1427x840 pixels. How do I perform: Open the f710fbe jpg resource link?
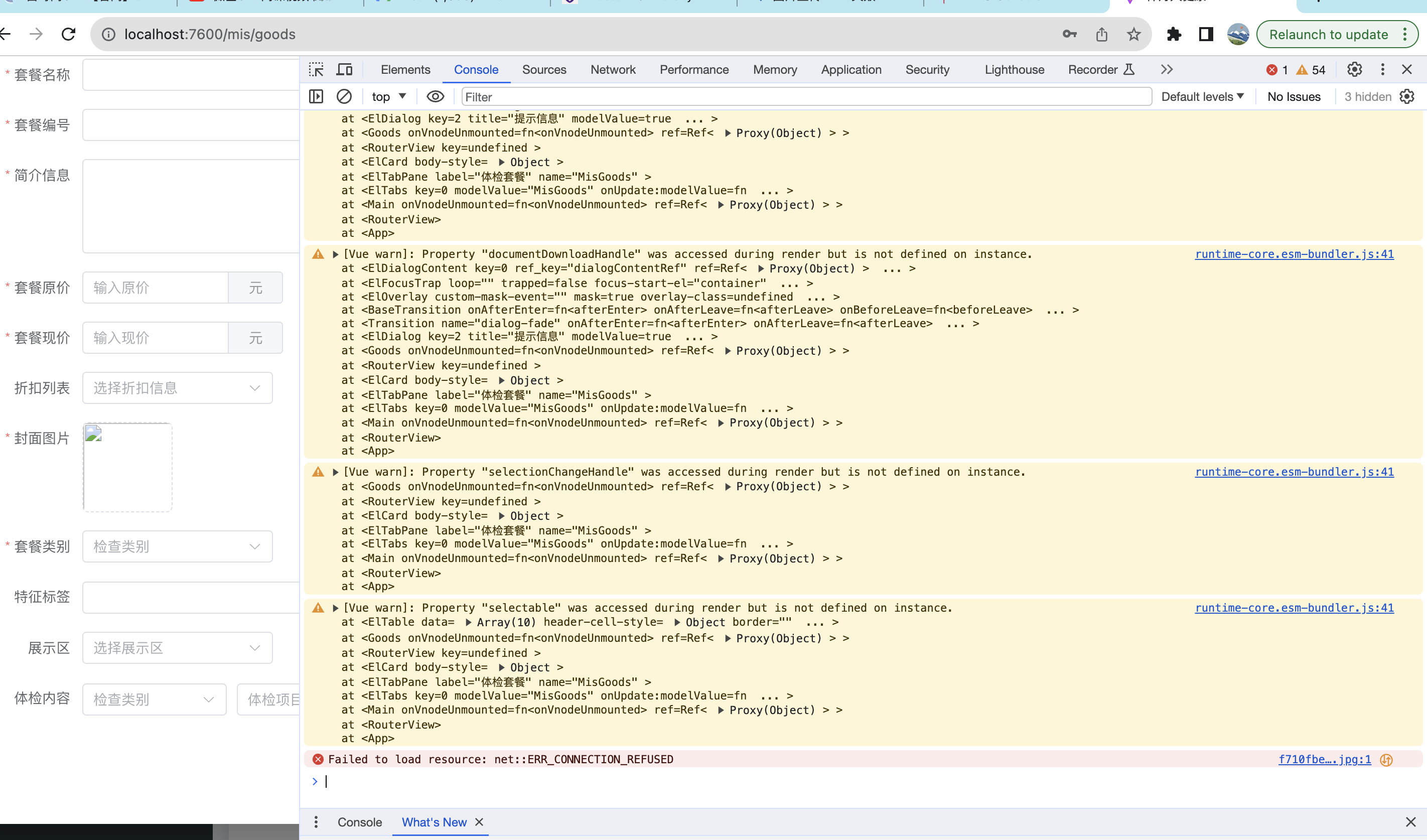tap(1325, 760)
